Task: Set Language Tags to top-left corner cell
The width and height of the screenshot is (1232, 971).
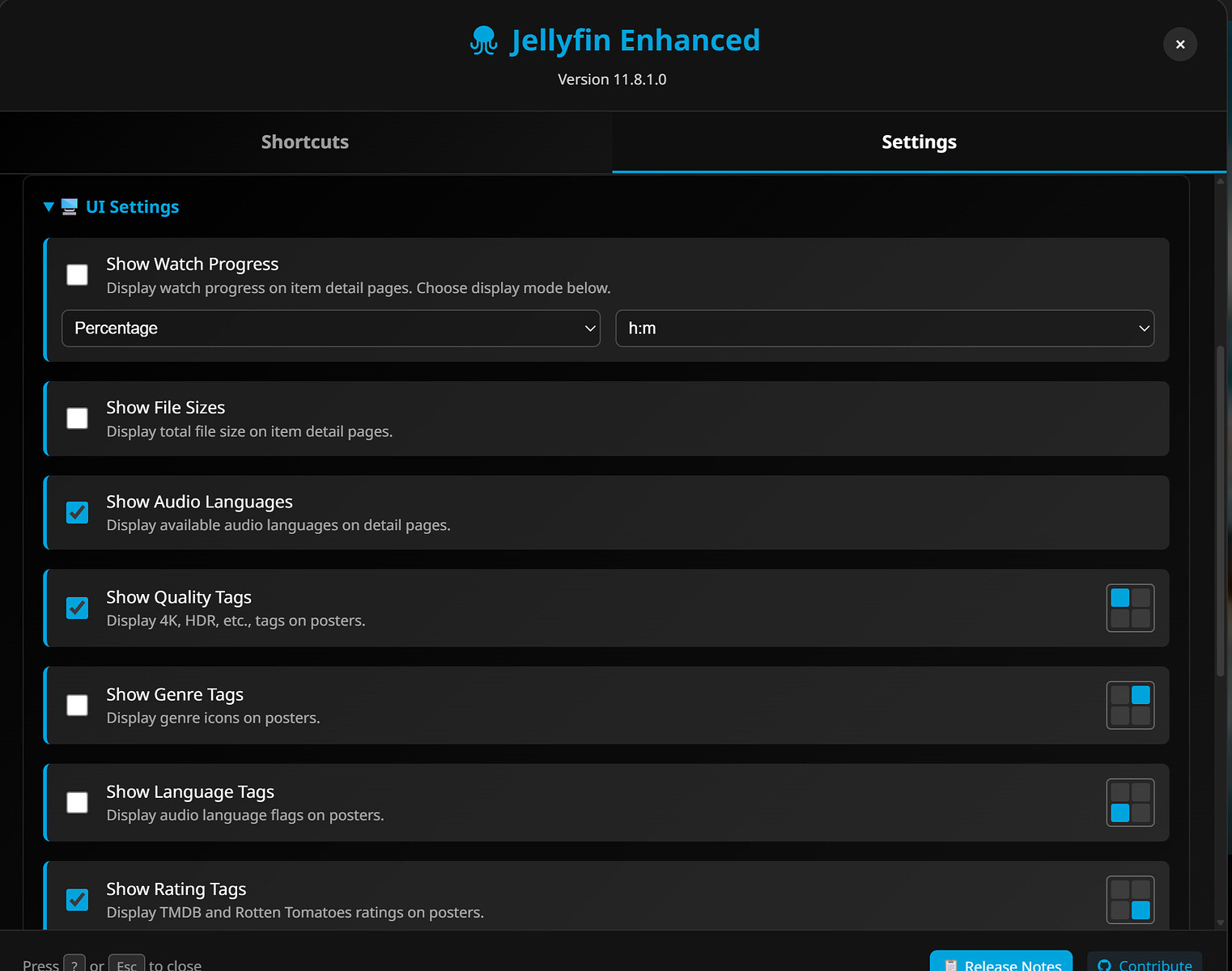Action: [1120, 792]
